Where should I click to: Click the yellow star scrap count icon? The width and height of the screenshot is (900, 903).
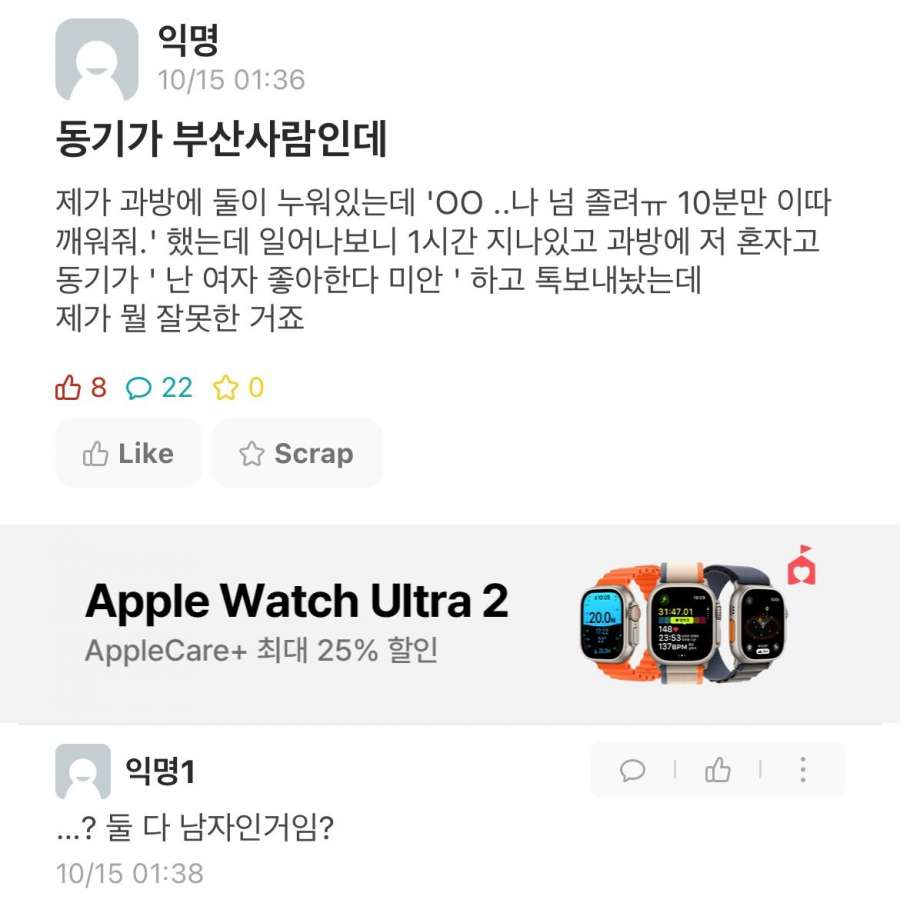click(225, 388)
